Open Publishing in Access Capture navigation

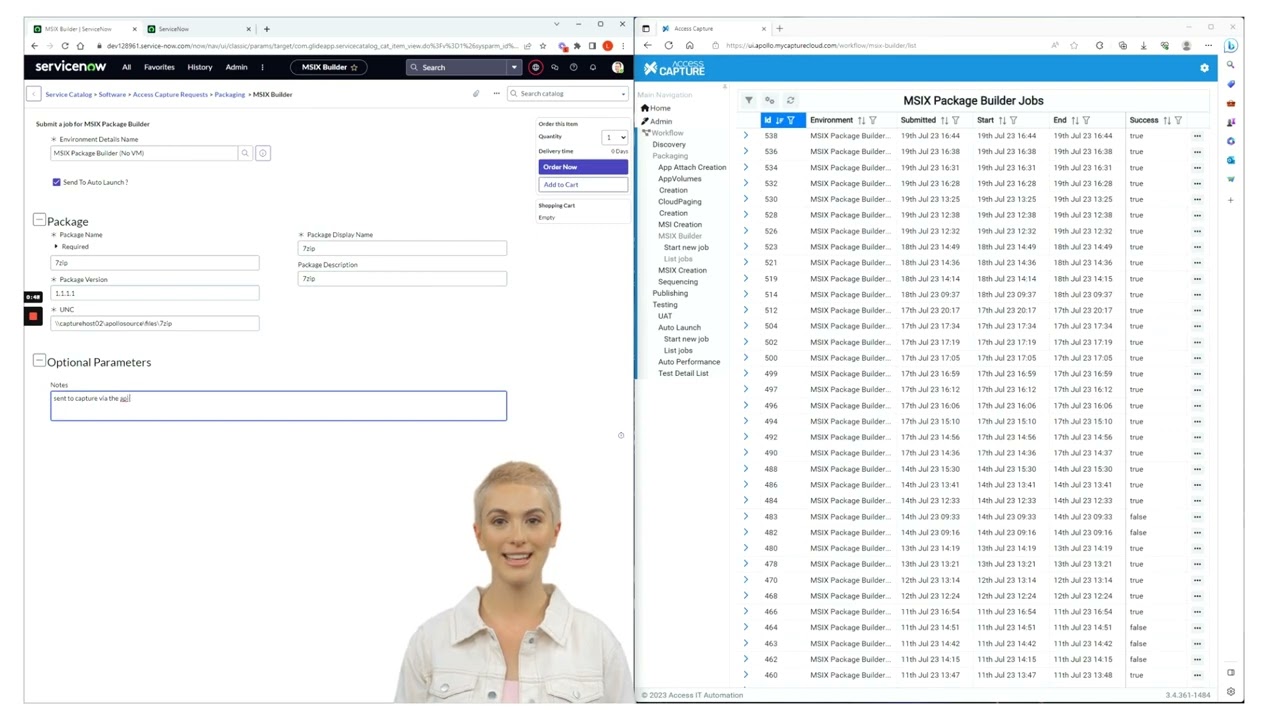[x=670, y=293]
